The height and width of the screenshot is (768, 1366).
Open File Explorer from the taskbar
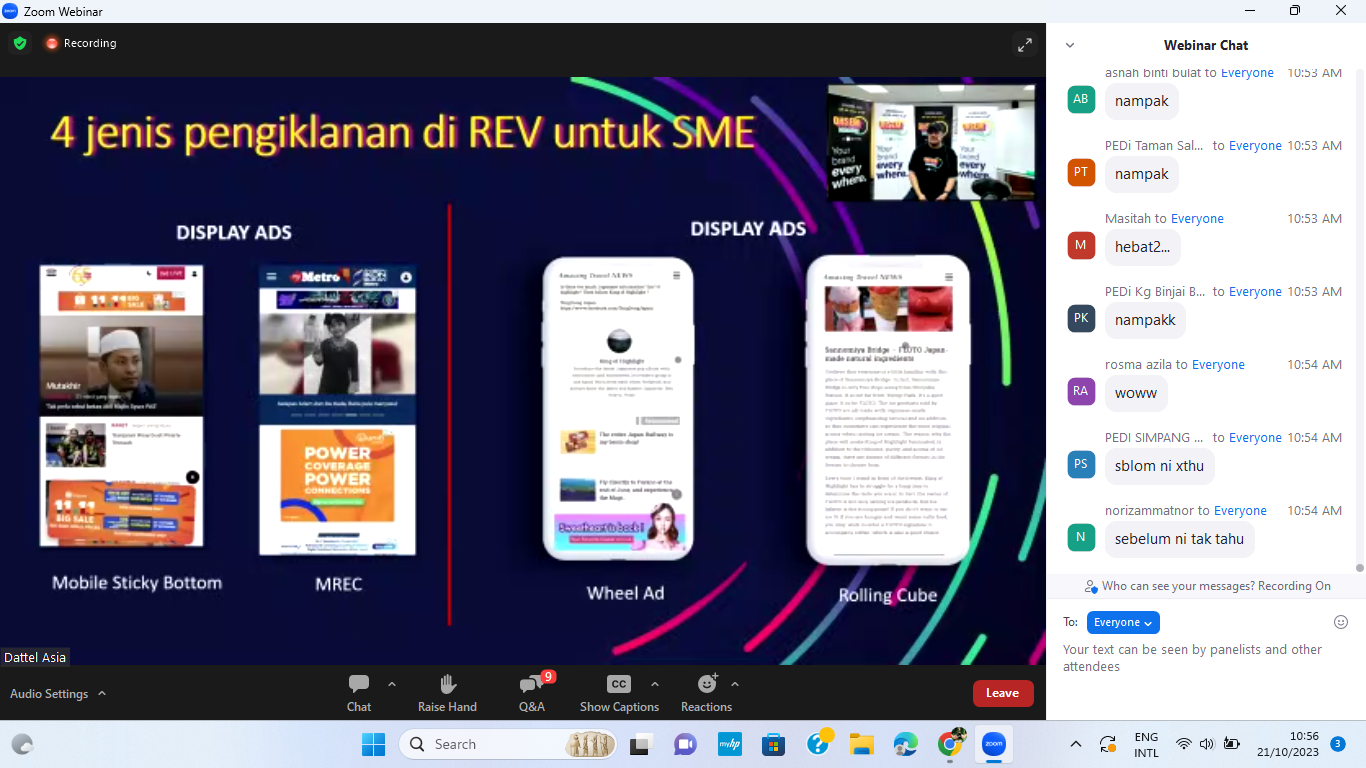(x=862, y=744)
